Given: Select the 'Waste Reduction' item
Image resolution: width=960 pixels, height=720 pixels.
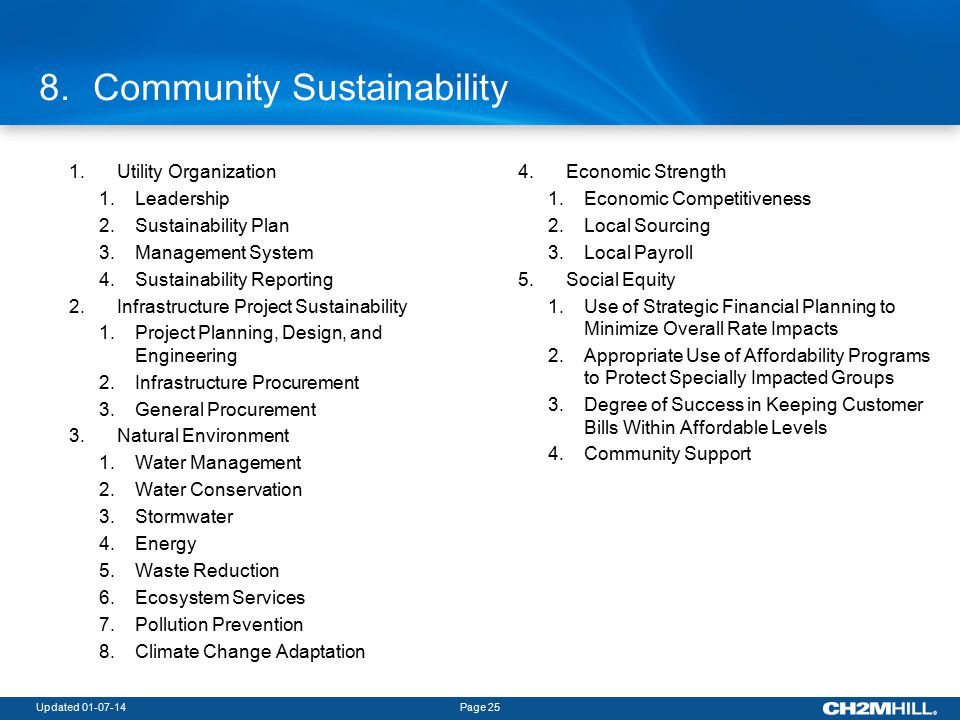Looking at the screenshot, I should 207,570.
